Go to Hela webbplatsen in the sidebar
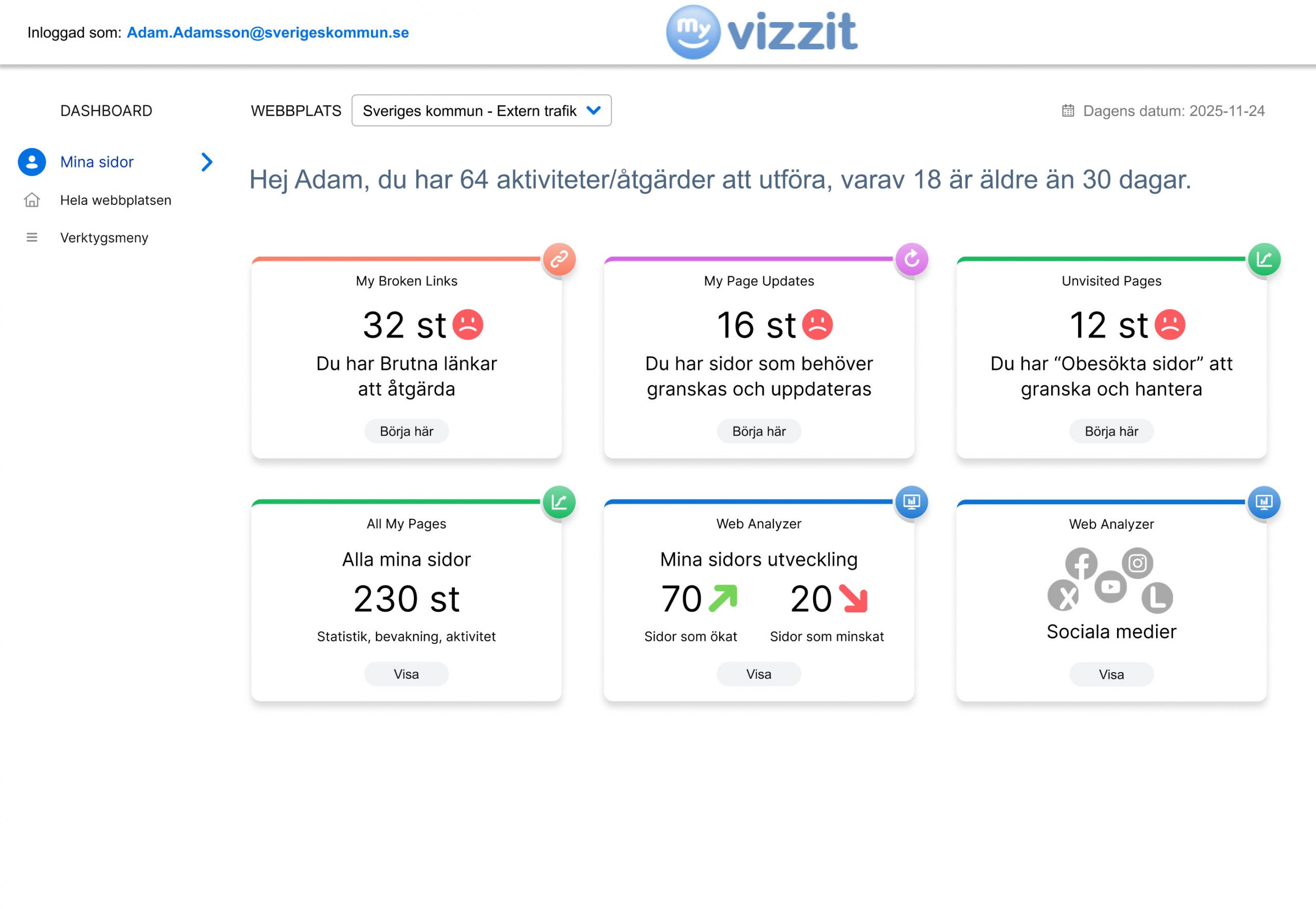The image size is (1316, 909). [x=116, y=200]
